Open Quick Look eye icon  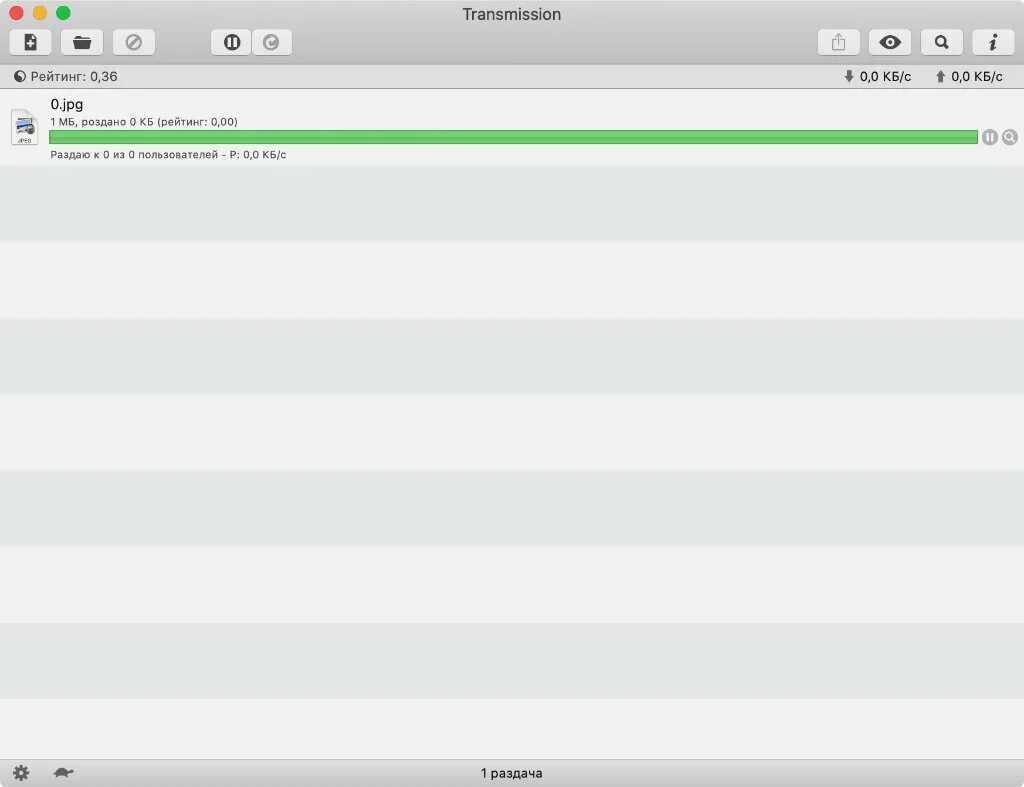click(x=889, y=42)
